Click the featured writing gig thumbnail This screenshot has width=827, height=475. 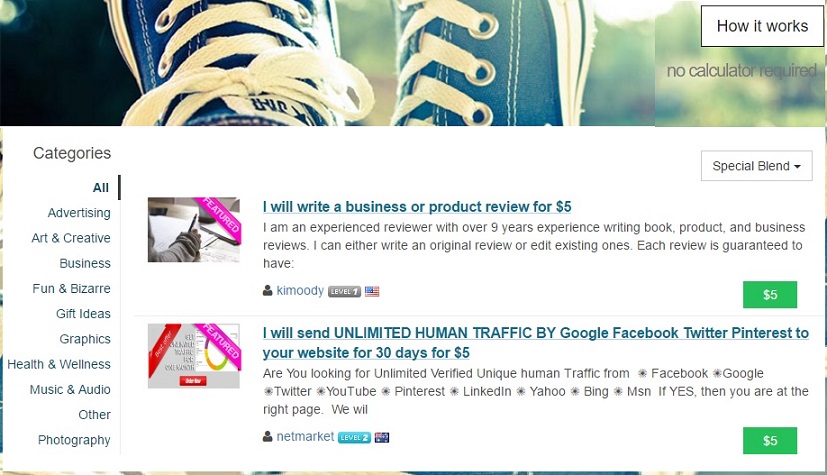(194, 230)
